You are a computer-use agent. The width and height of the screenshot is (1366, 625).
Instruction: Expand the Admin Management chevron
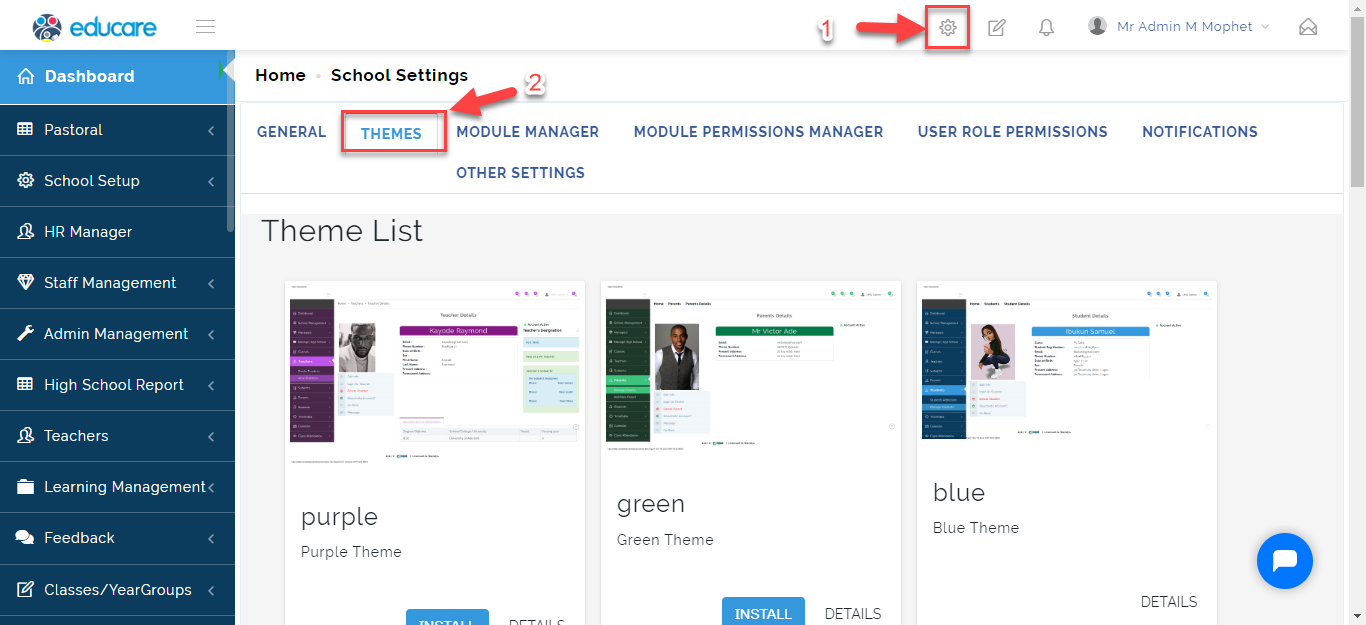211,335
